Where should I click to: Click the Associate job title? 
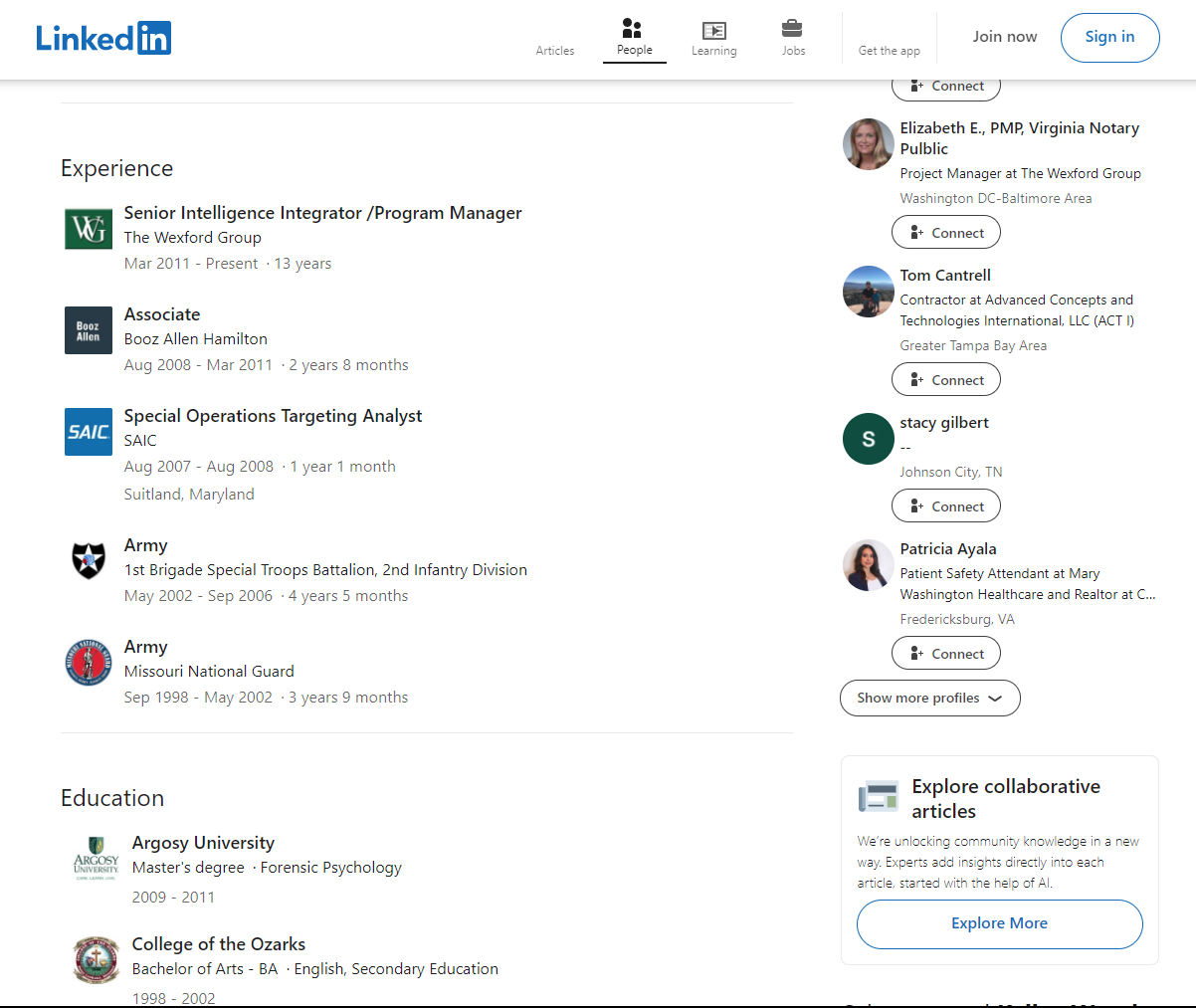[x=162, y=314]
